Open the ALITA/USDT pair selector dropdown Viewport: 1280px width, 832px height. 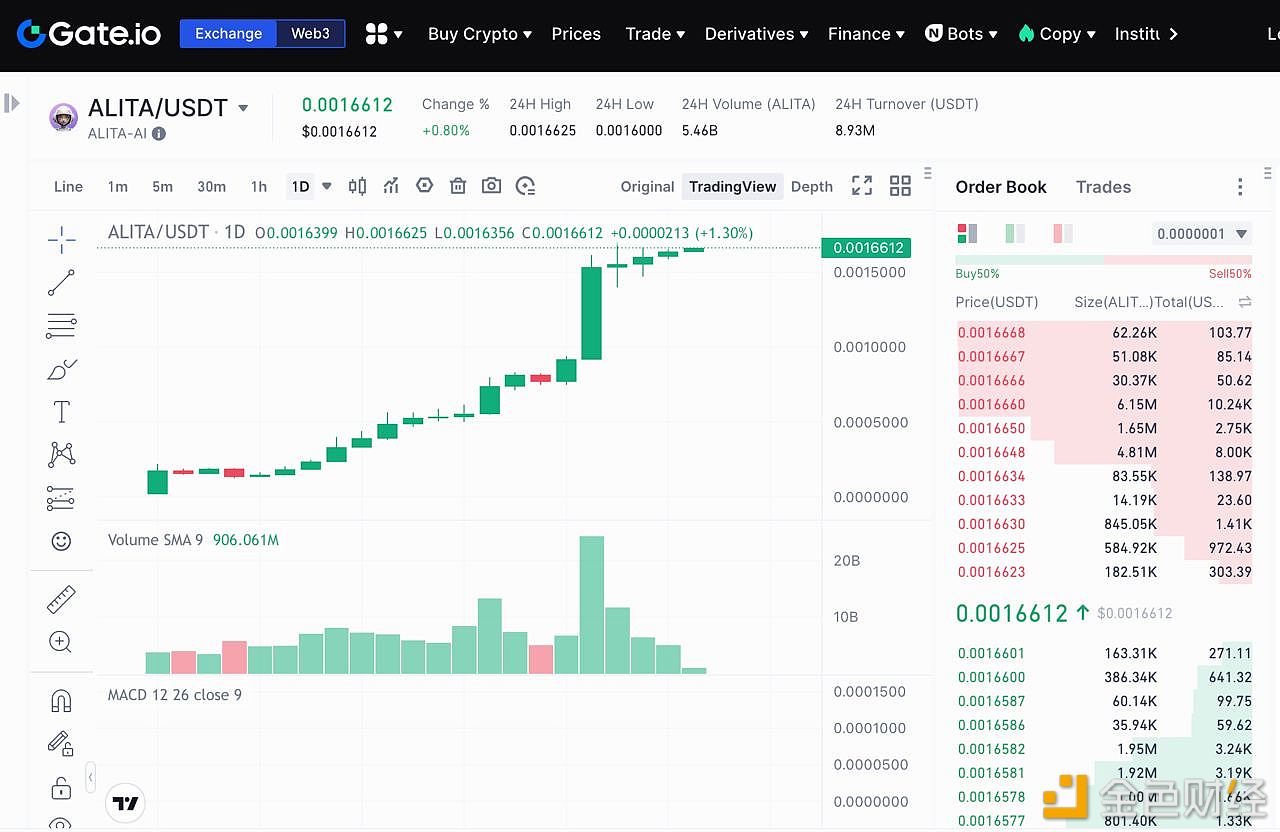pos(243,108)
